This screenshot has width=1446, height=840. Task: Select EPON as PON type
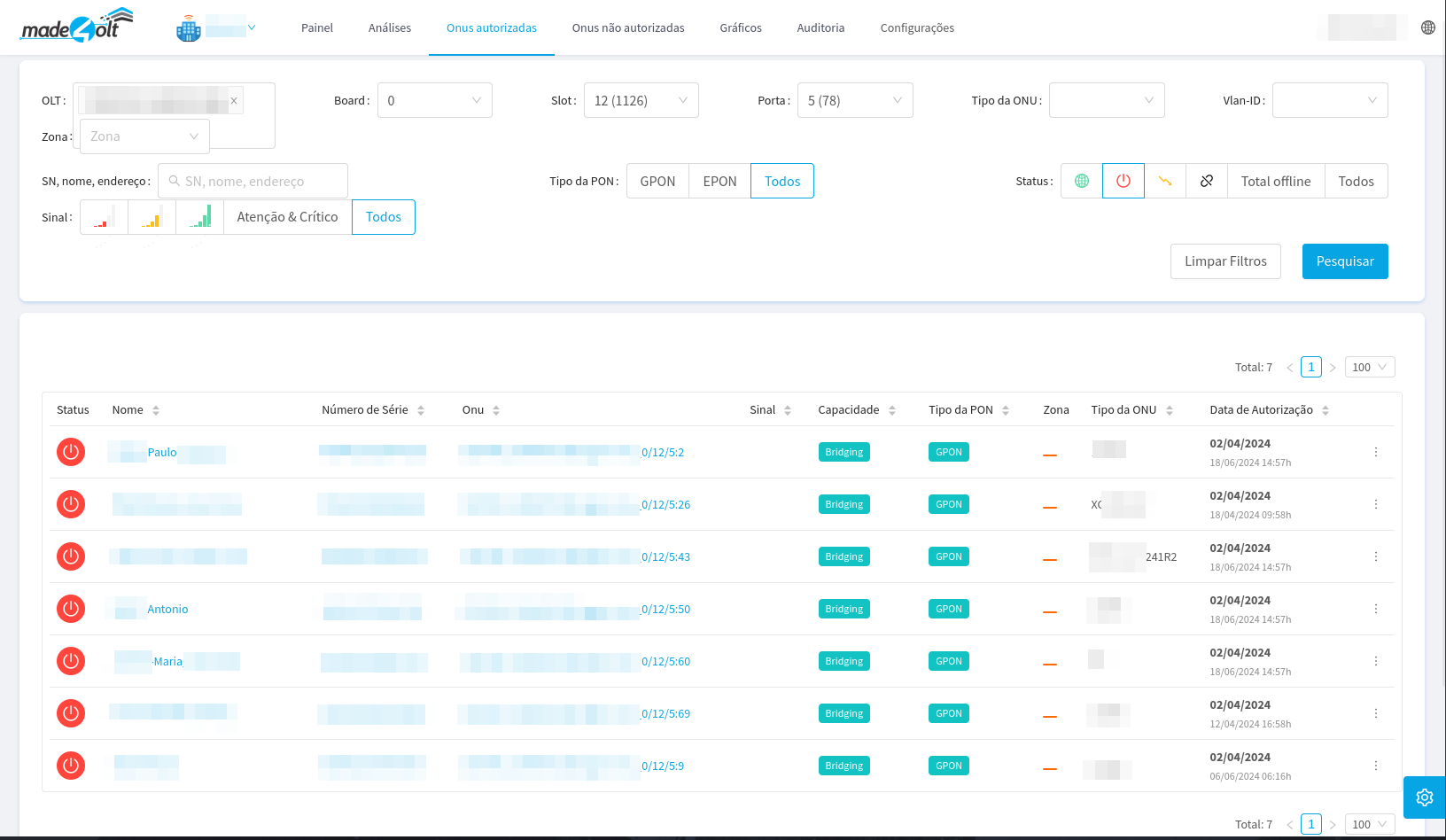pyautogui.click(x=719, y=181)
